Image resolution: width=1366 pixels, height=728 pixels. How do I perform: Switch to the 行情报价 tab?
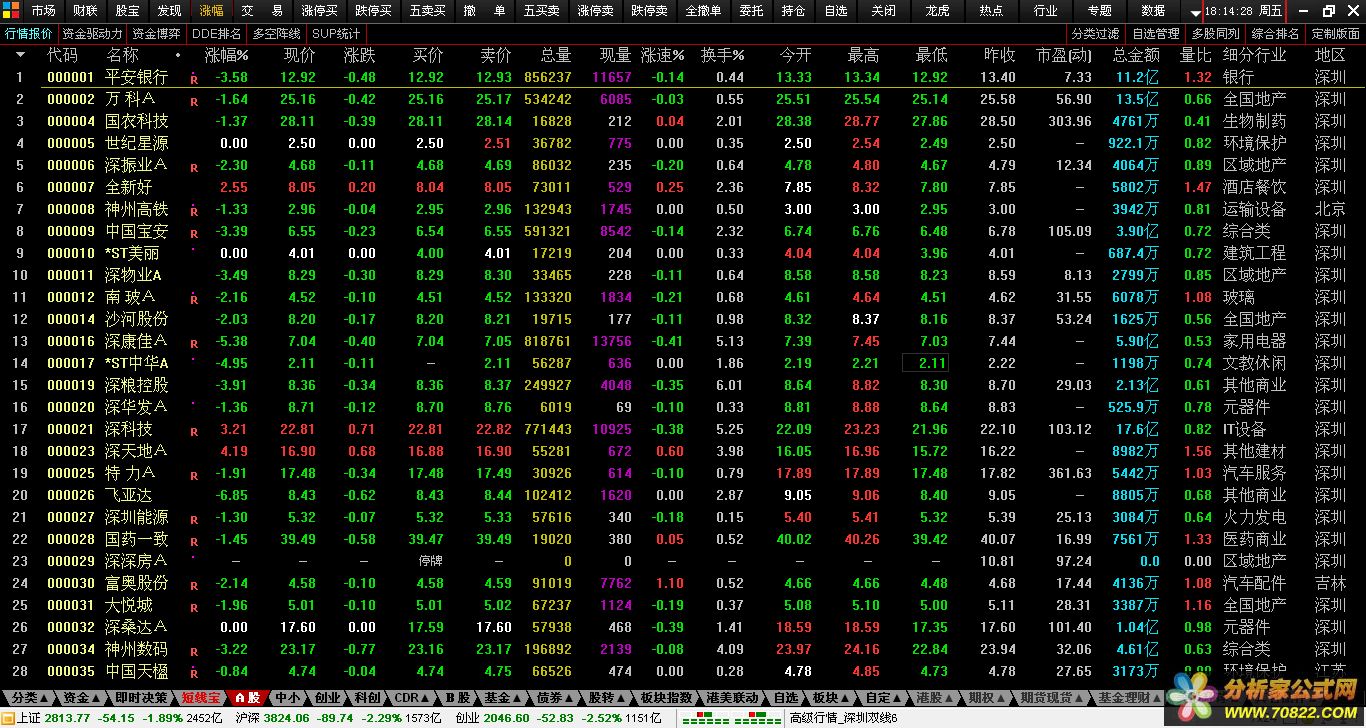coord(29,33)
